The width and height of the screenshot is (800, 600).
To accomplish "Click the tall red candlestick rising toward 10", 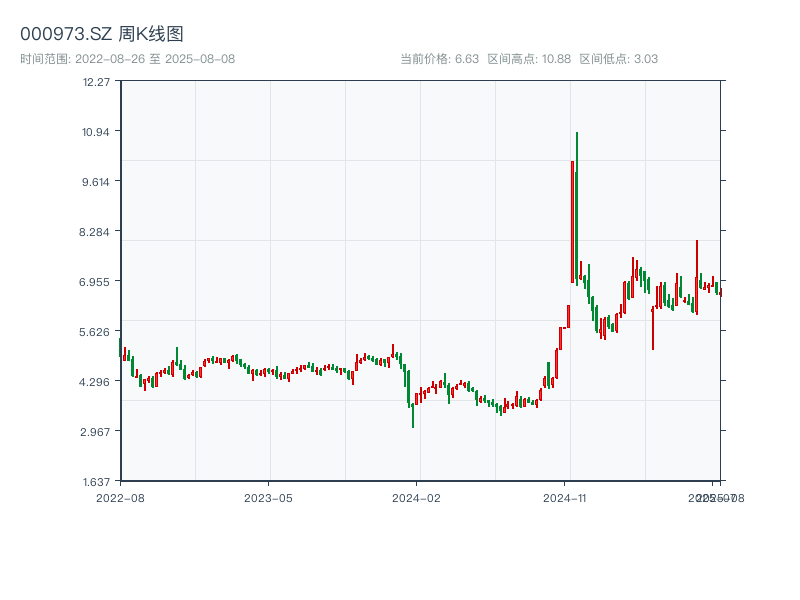I will click(572, 222).
